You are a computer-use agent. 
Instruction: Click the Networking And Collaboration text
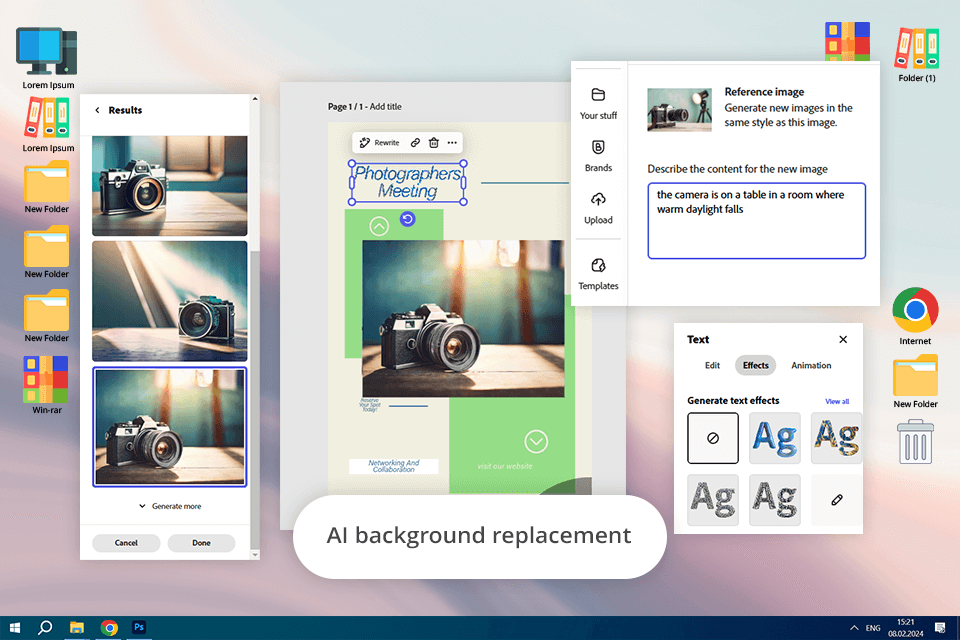point(394,466)
